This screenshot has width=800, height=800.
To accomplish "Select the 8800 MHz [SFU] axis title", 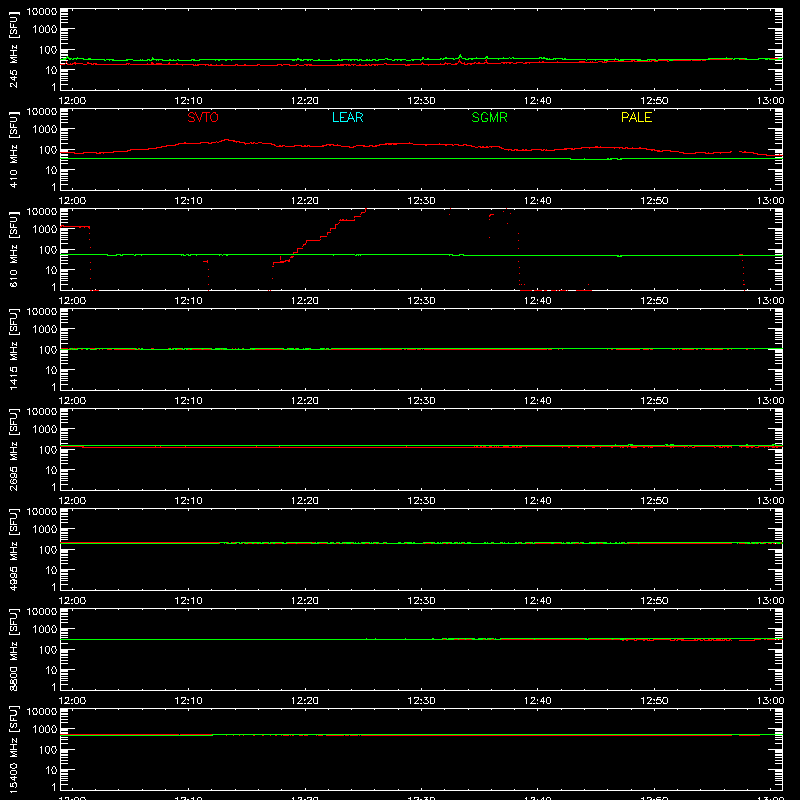I will click(13, 649).
